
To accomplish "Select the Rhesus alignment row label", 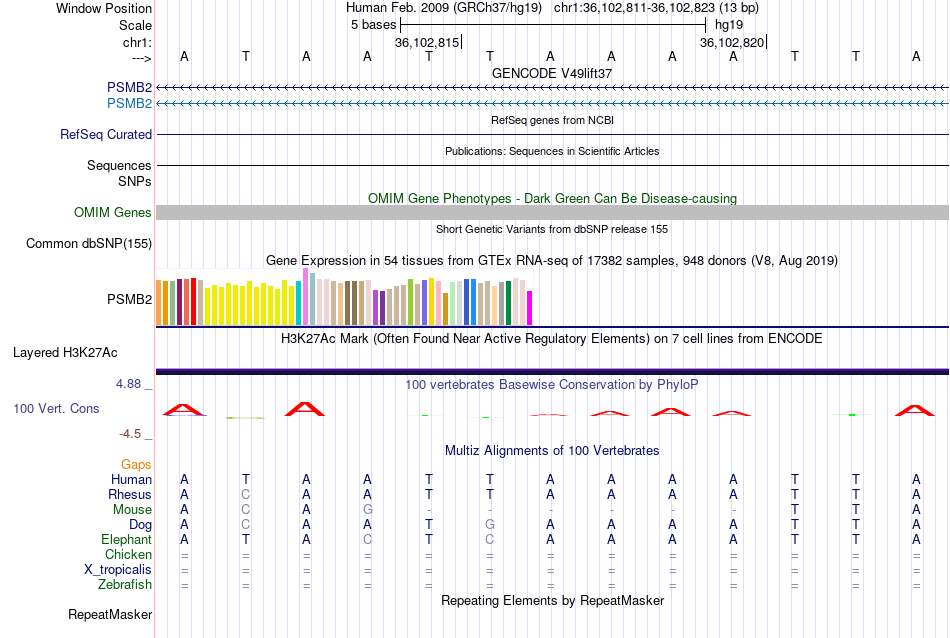I will coord(130,494).
